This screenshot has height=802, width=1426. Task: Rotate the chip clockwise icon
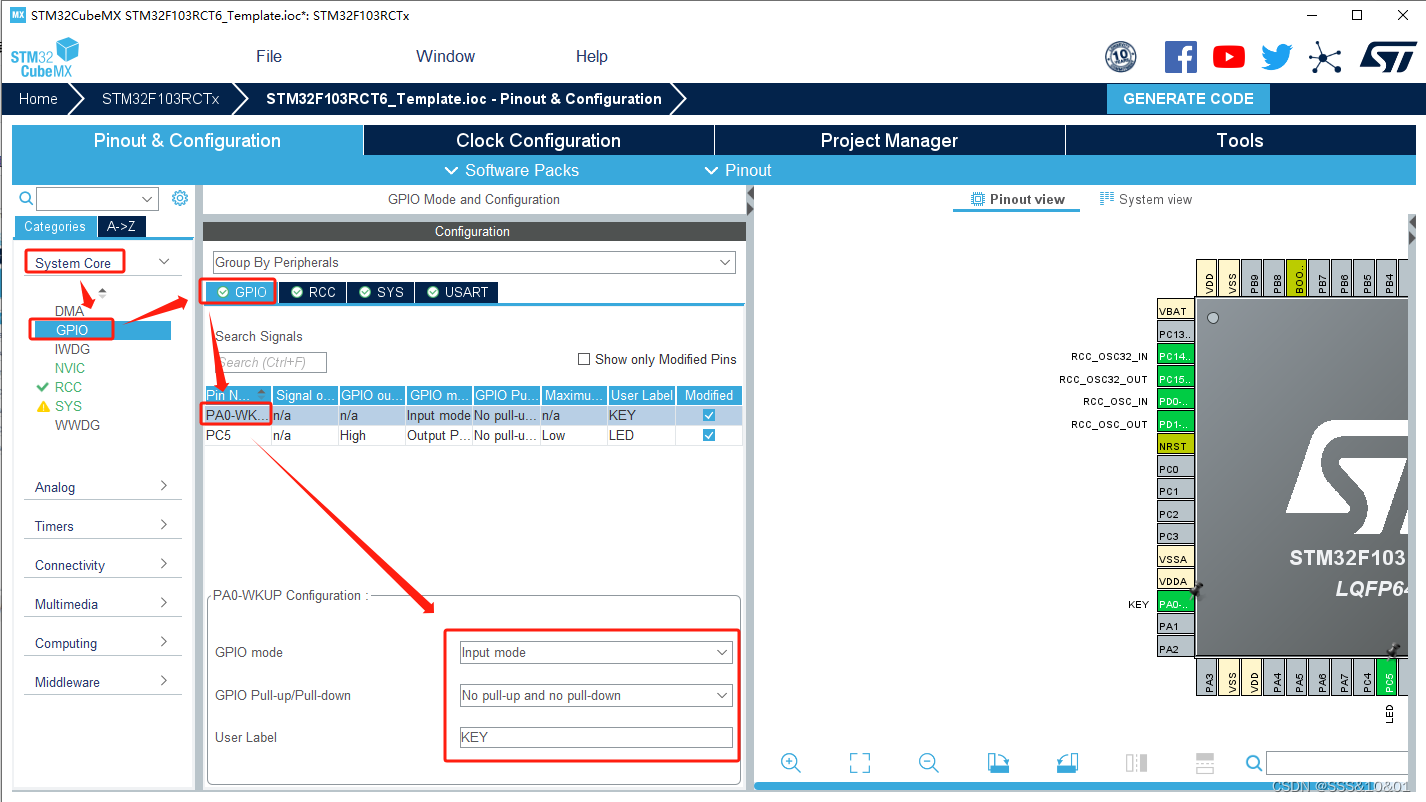tap(998, 763)
